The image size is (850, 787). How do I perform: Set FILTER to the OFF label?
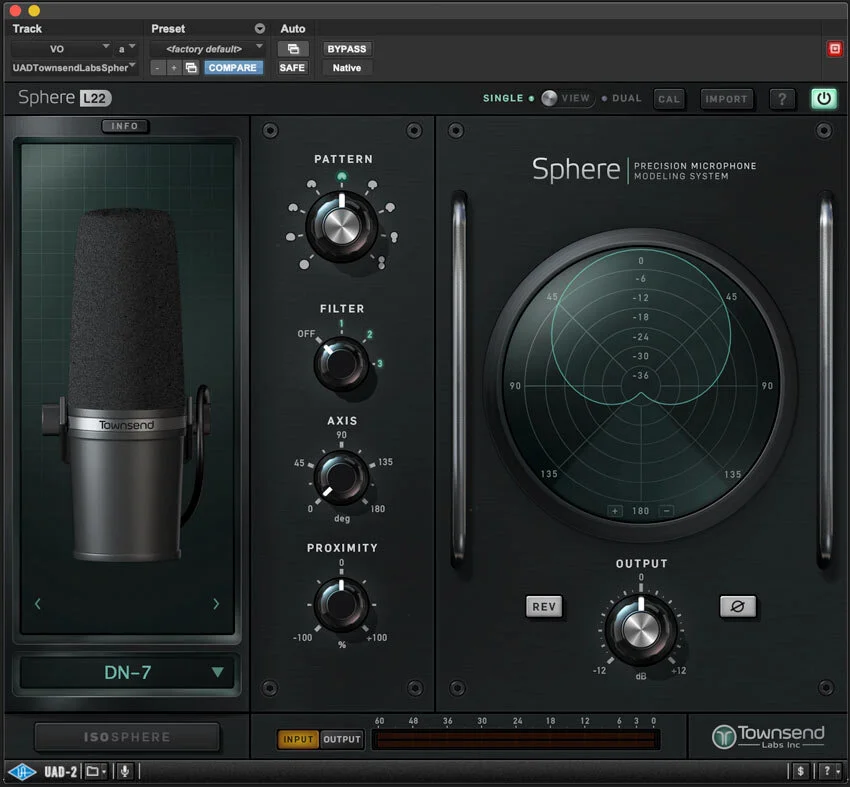pyautogui.click(x=306, y=333)
